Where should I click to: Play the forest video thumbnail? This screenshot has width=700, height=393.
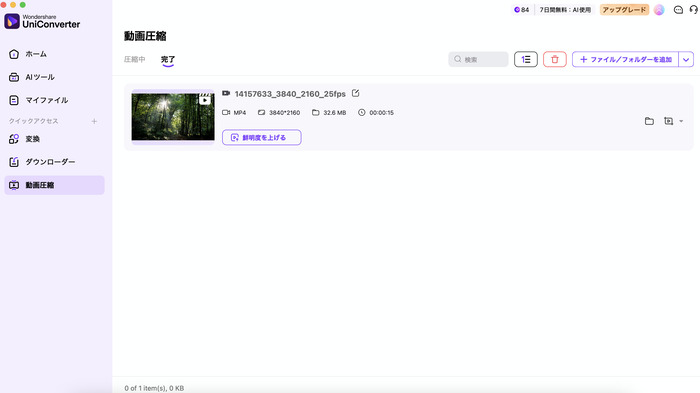click(x=173, y=117)
